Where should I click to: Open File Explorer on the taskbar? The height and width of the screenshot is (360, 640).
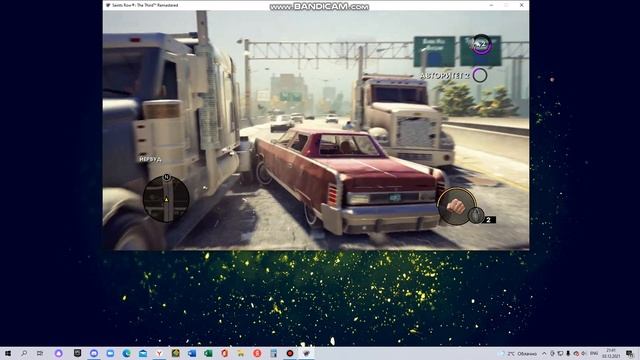tap(241, 353)
